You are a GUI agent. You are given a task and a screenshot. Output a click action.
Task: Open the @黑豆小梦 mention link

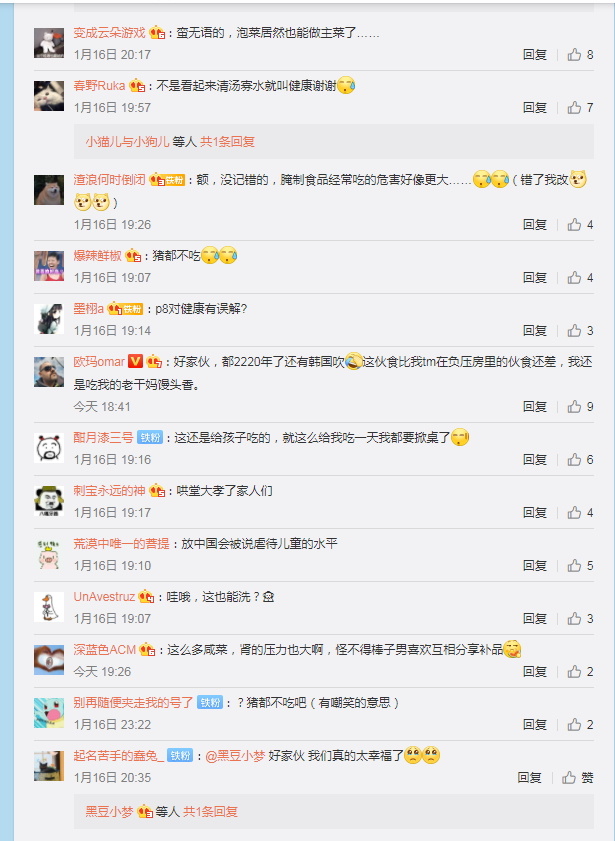click(235, 756)
